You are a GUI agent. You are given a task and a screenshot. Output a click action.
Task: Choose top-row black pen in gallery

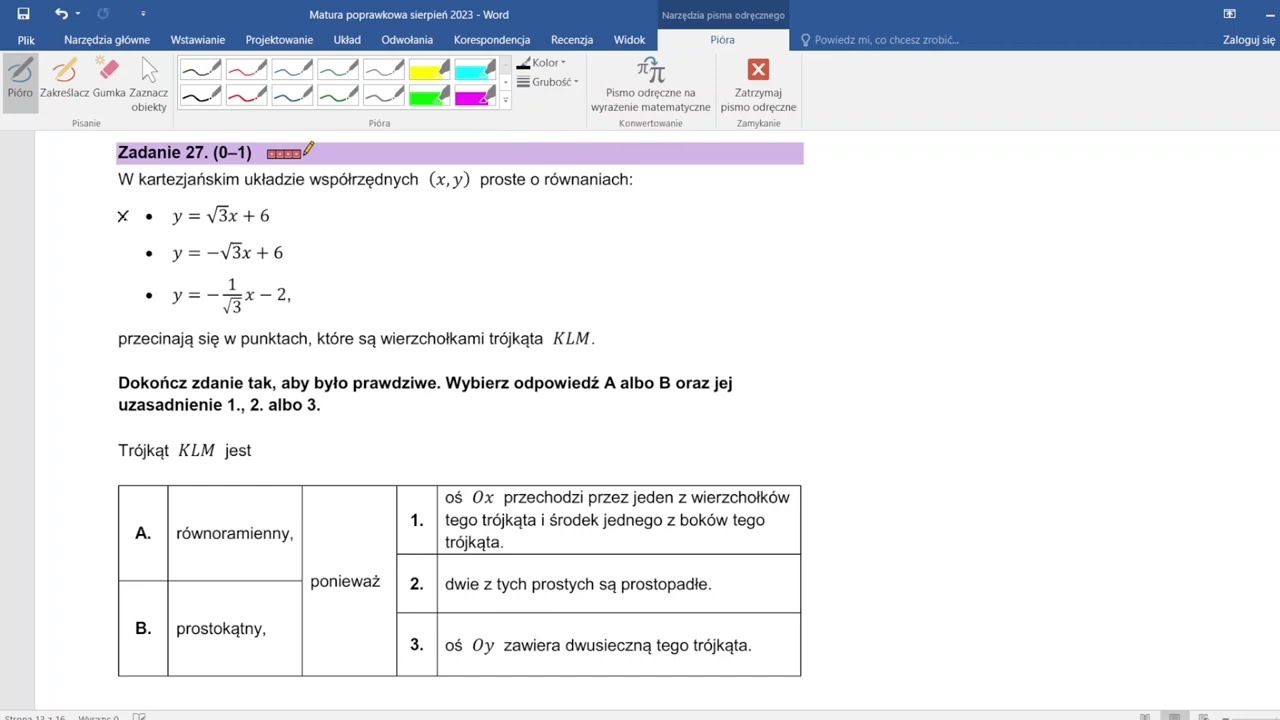201,70
